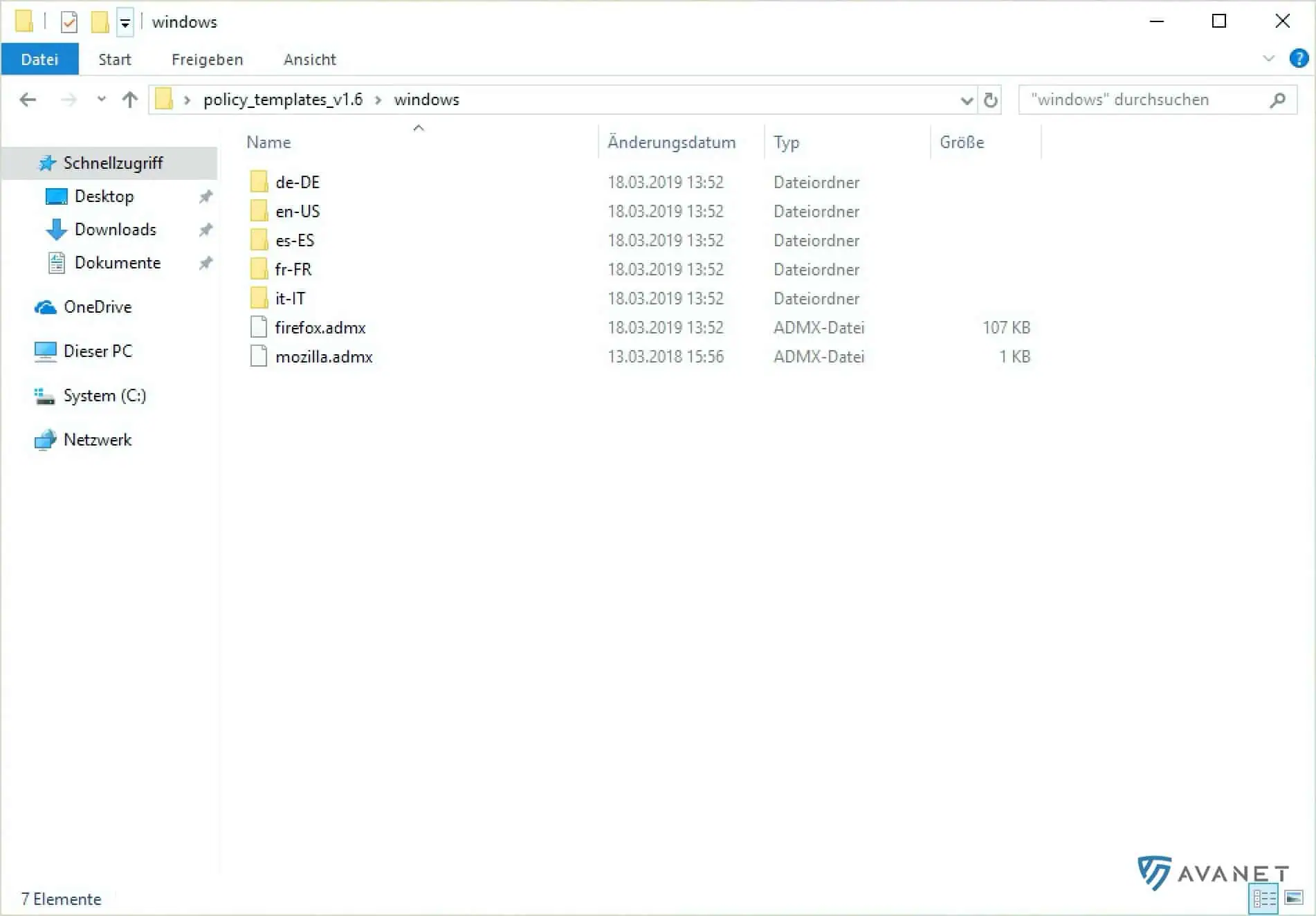The image size is (1316, 916).
Task: Switch to large icons view
Action: pos(1293,899)
